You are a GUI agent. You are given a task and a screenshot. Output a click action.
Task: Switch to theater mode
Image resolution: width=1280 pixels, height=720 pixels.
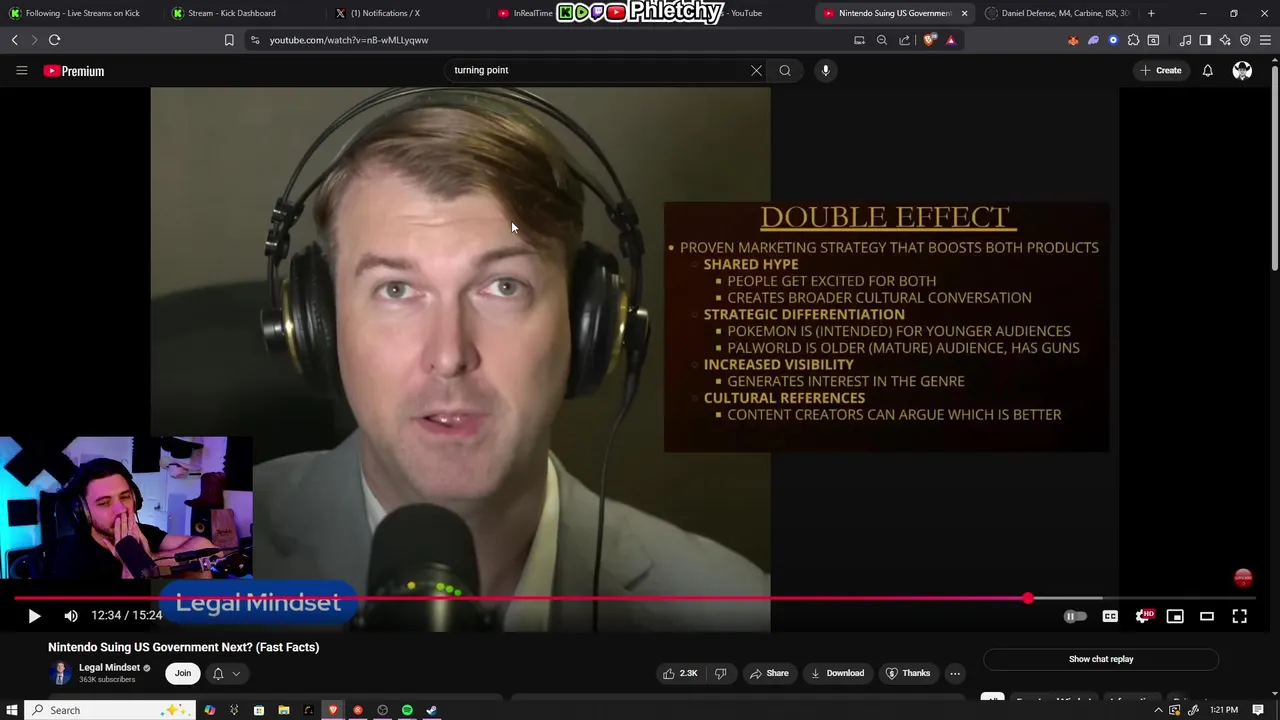click(x=1207, y=616)
